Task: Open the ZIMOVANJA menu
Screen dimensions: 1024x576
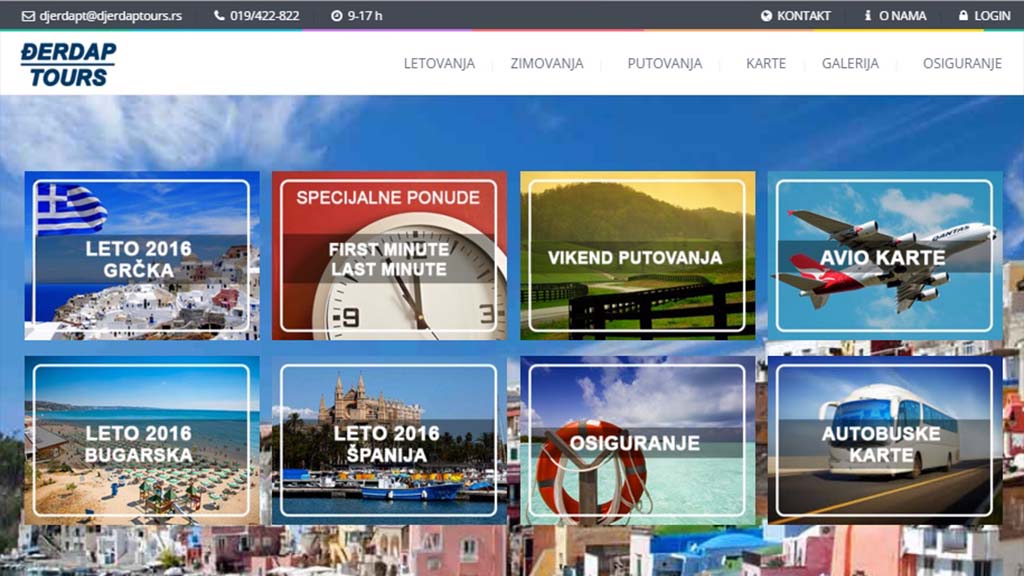Action: 547,63
